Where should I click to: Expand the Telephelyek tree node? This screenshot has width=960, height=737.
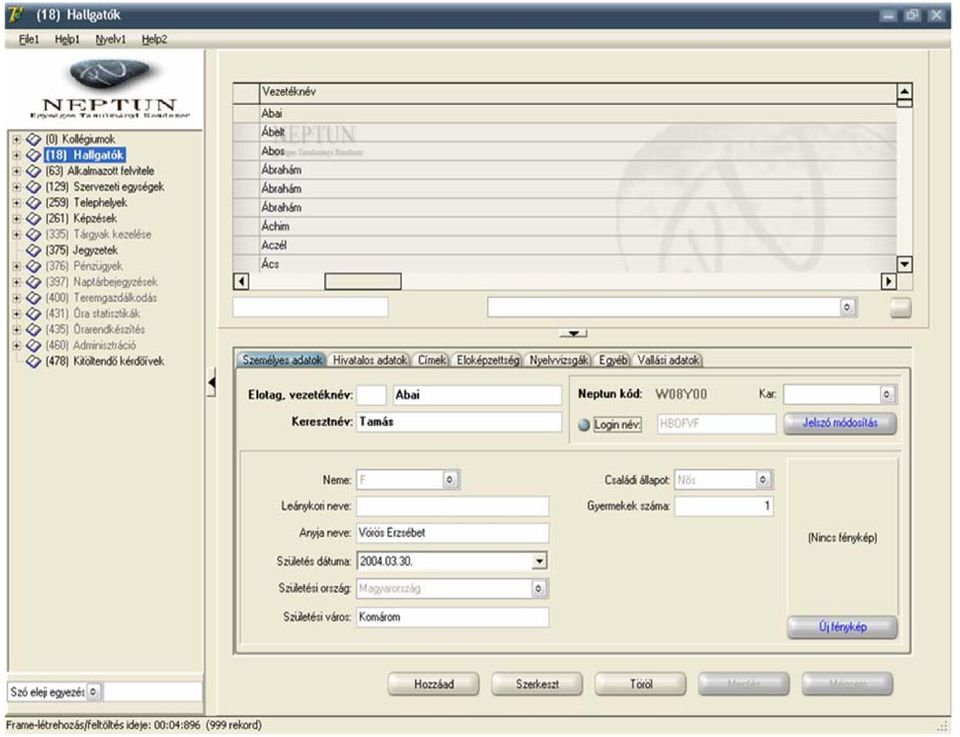pyautogui.click(x=17, y=203)
